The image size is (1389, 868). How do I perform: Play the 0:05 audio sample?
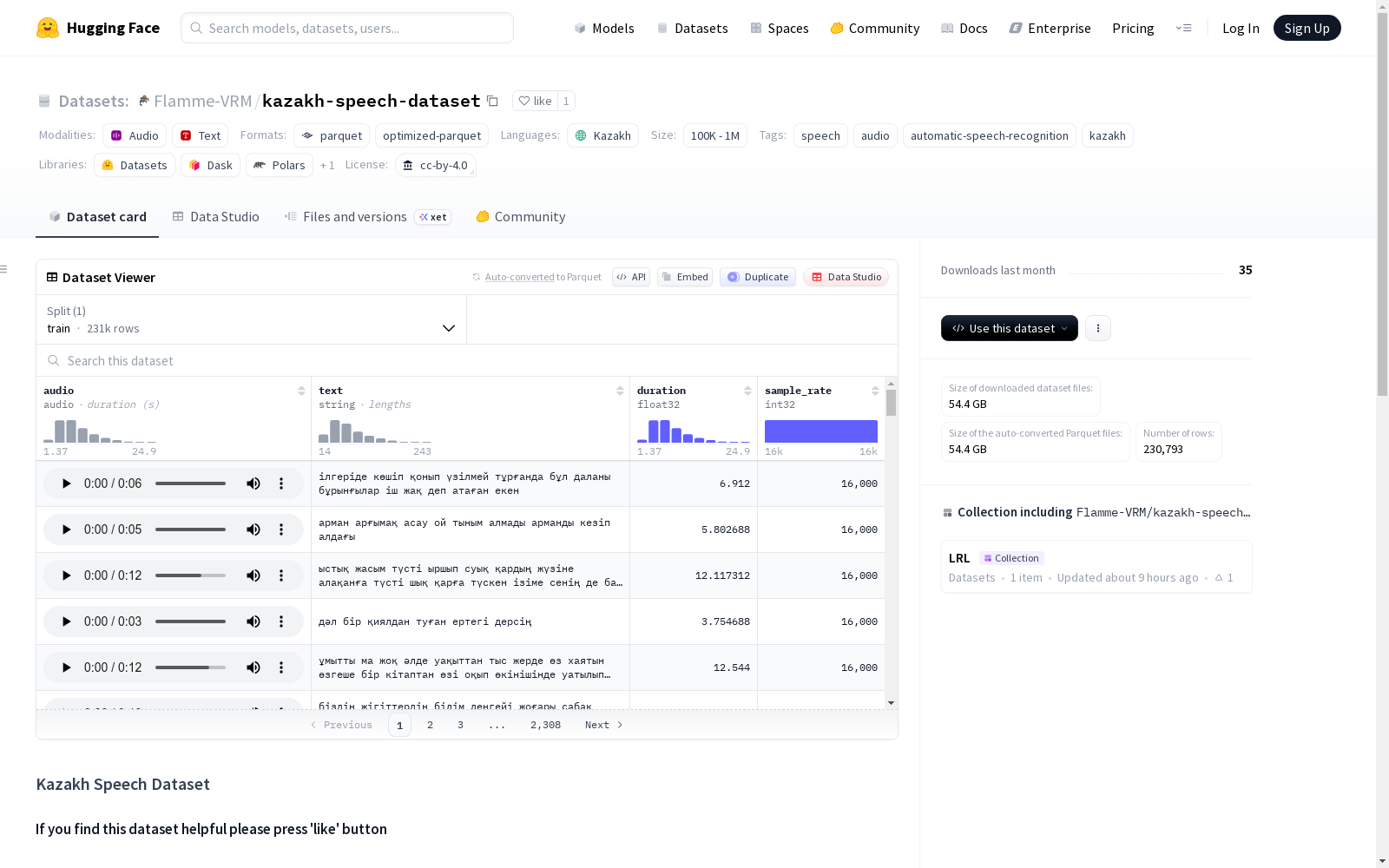[x=66, y=529]
